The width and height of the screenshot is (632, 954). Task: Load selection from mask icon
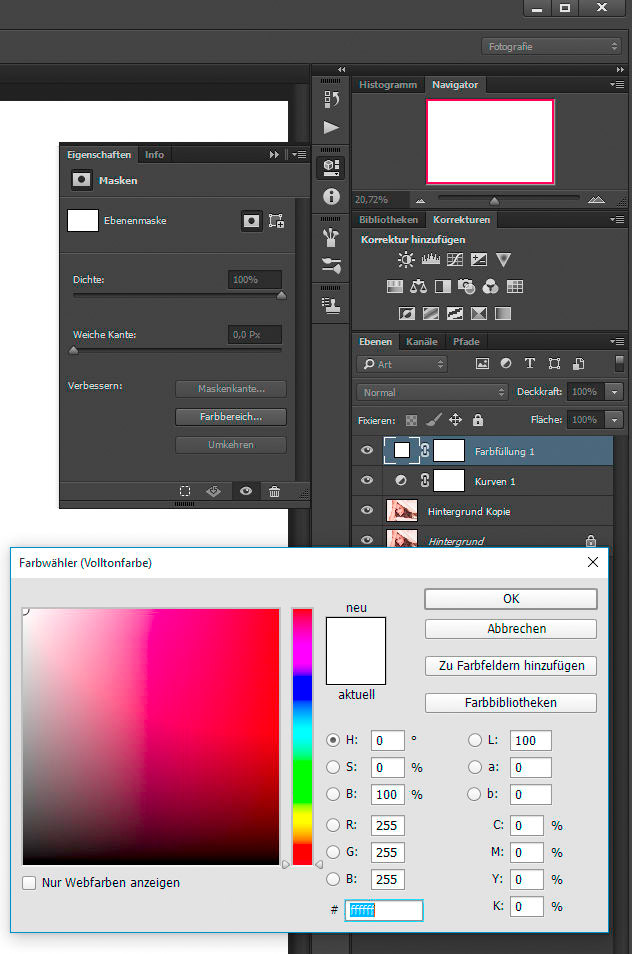(185, 491)
